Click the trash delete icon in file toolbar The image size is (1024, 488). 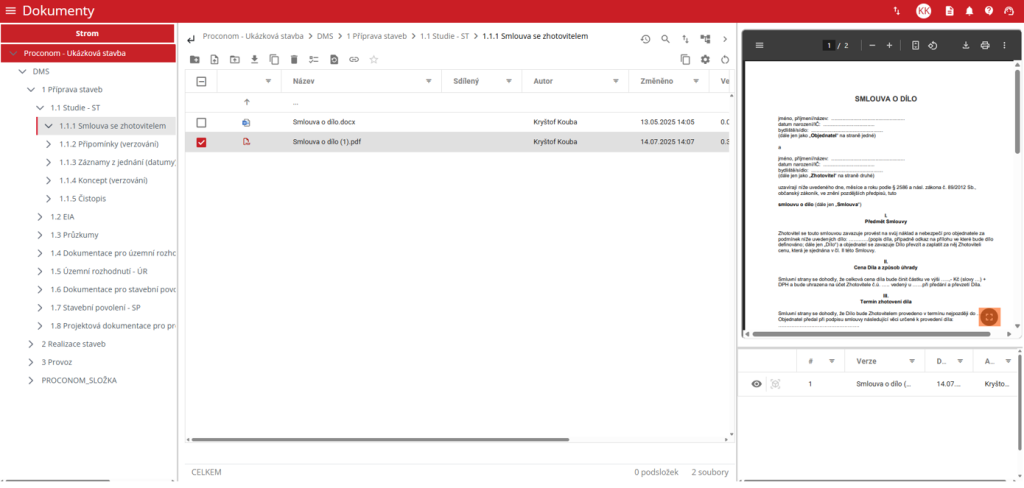pyautogui.click(x=294, y=60)
